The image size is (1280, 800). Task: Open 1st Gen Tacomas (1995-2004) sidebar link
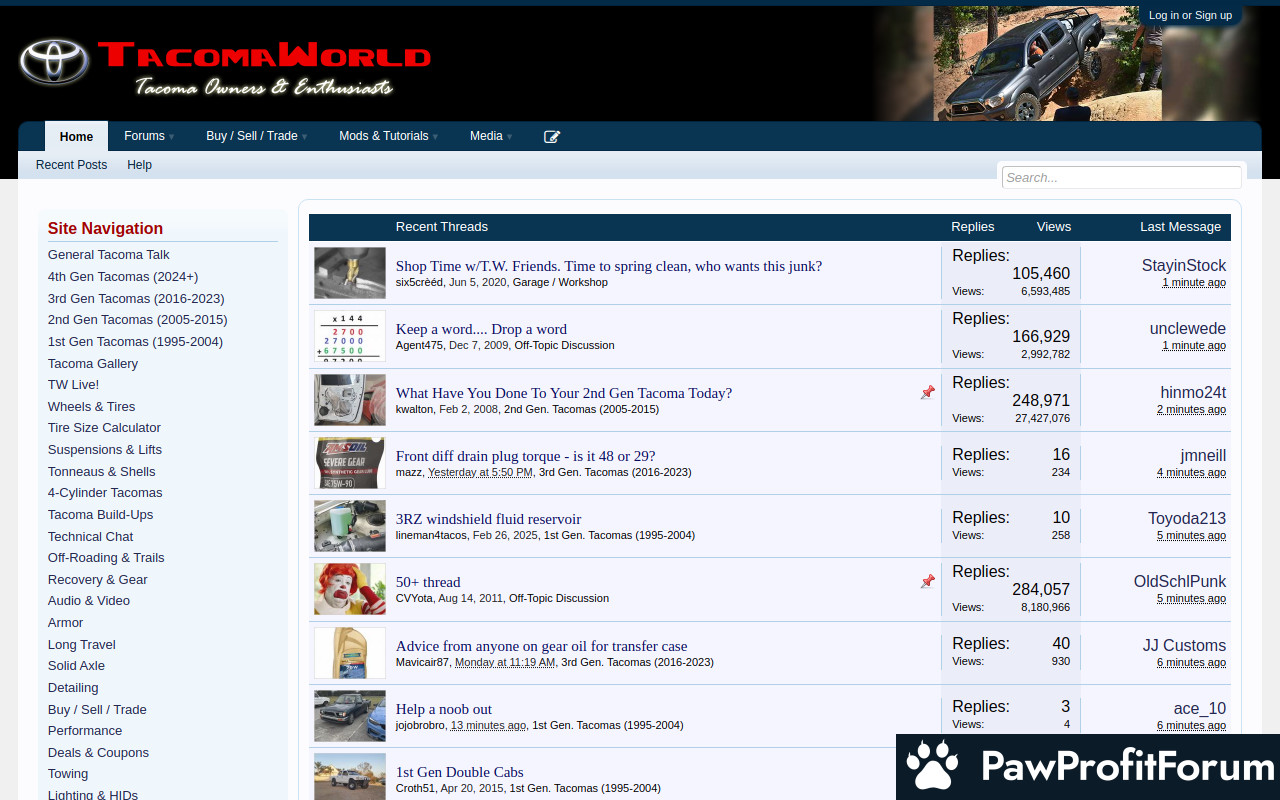pos(135,342)
